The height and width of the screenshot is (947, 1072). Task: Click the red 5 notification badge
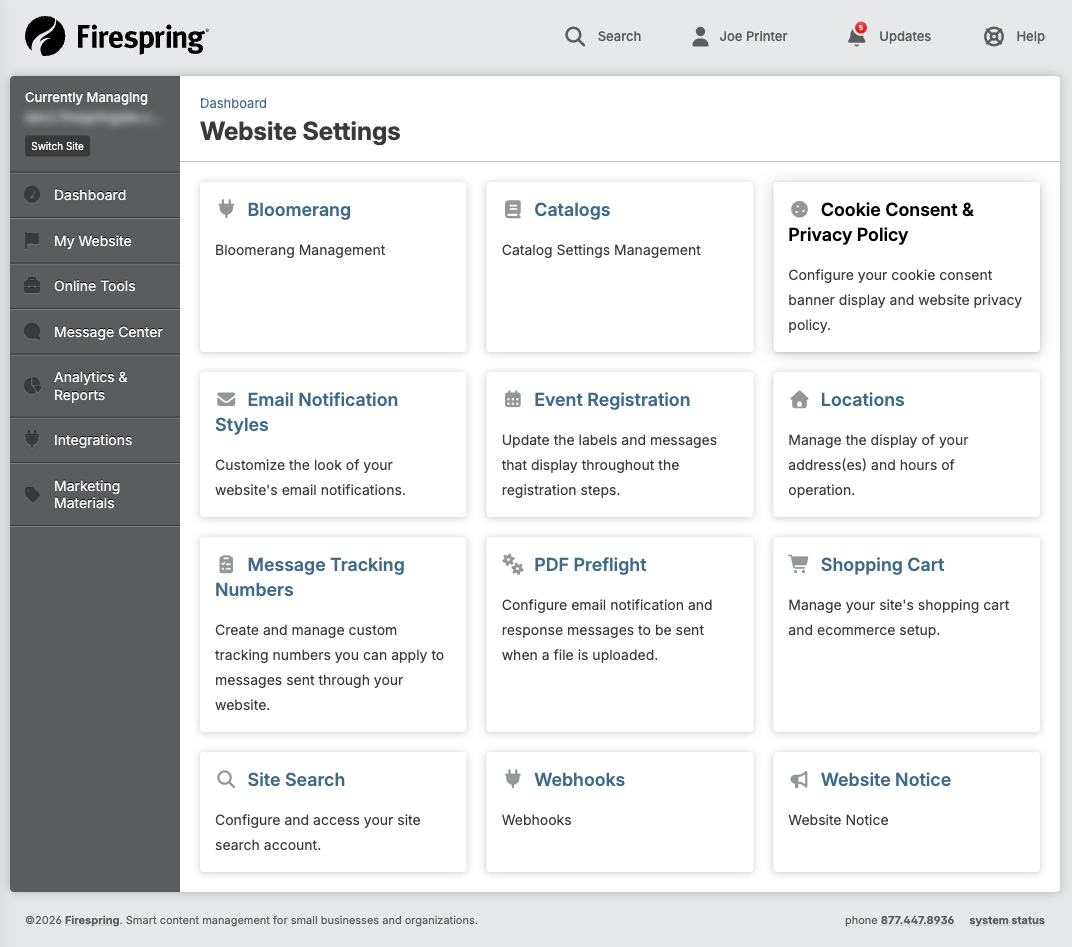[861, 28]
